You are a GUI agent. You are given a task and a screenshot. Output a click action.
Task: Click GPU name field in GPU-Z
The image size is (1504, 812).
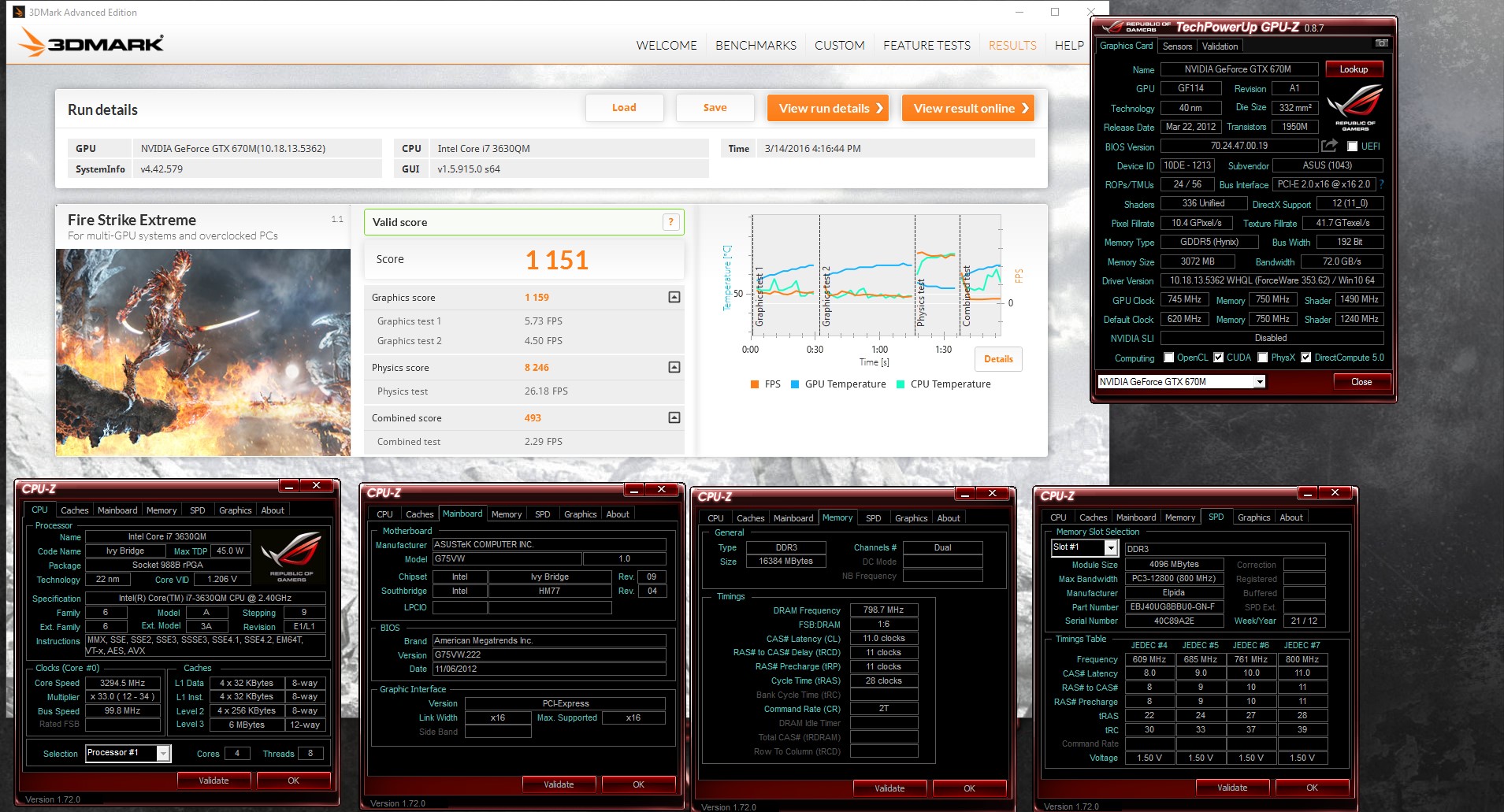[1238, 69]
